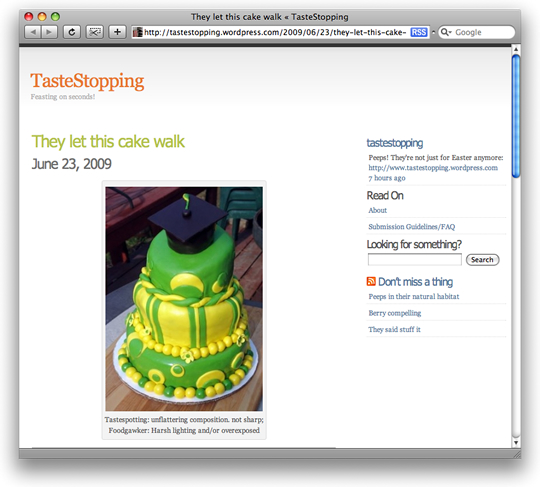Go back with the browser back arrow

33,32
